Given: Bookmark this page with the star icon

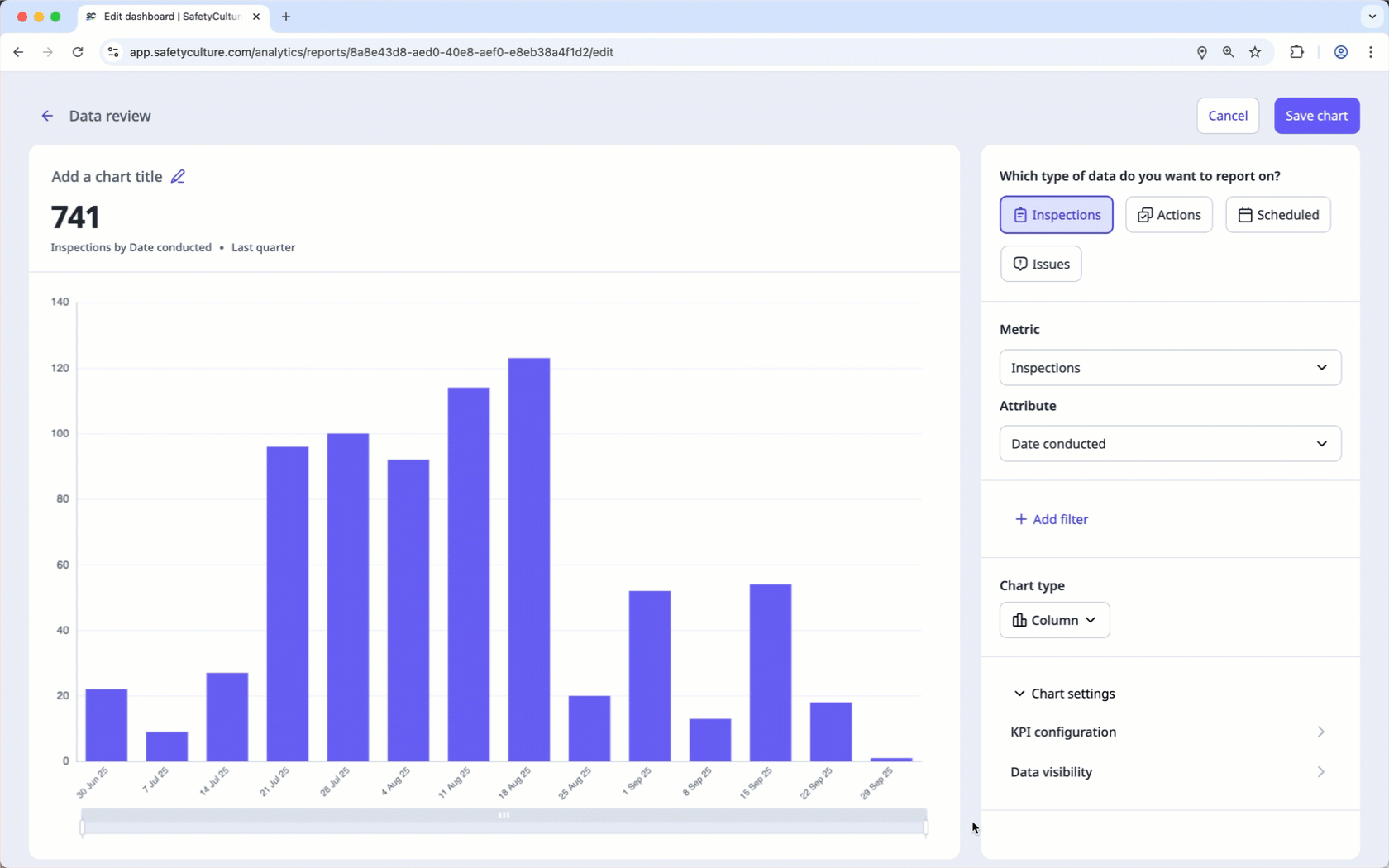Looking at the screenshot, I should [1255, 52].
